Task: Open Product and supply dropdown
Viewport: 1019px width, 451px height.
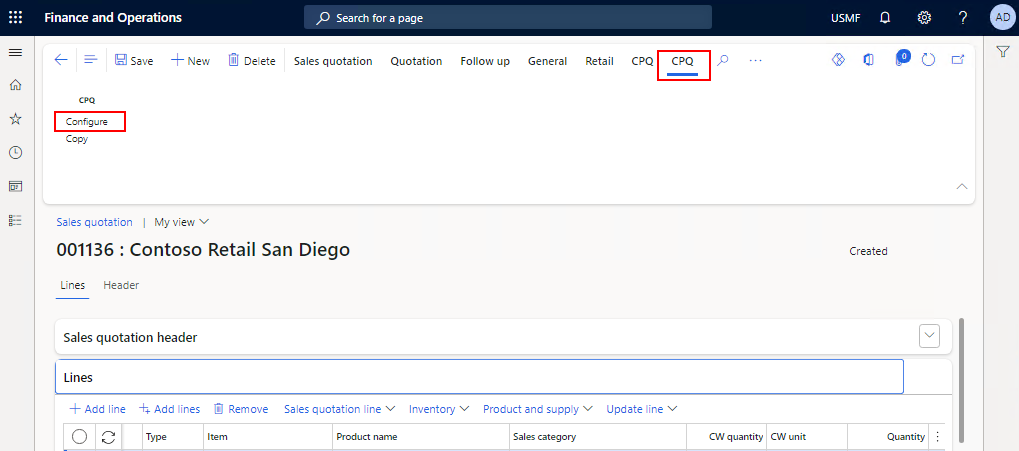Action: click(537, 409)
